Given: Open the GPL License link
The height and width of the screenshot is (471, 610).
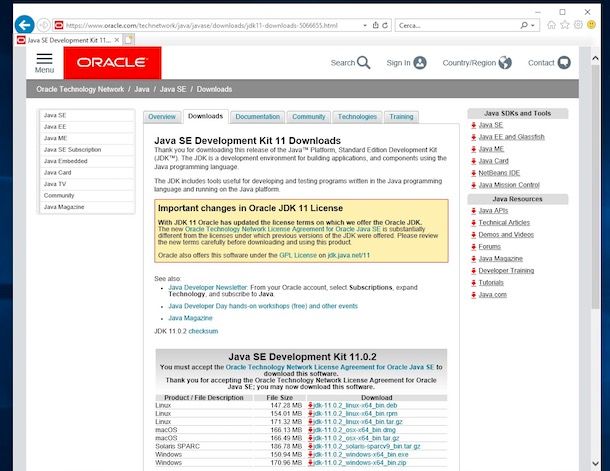Looking at the screenshot, I should [298, 256].
